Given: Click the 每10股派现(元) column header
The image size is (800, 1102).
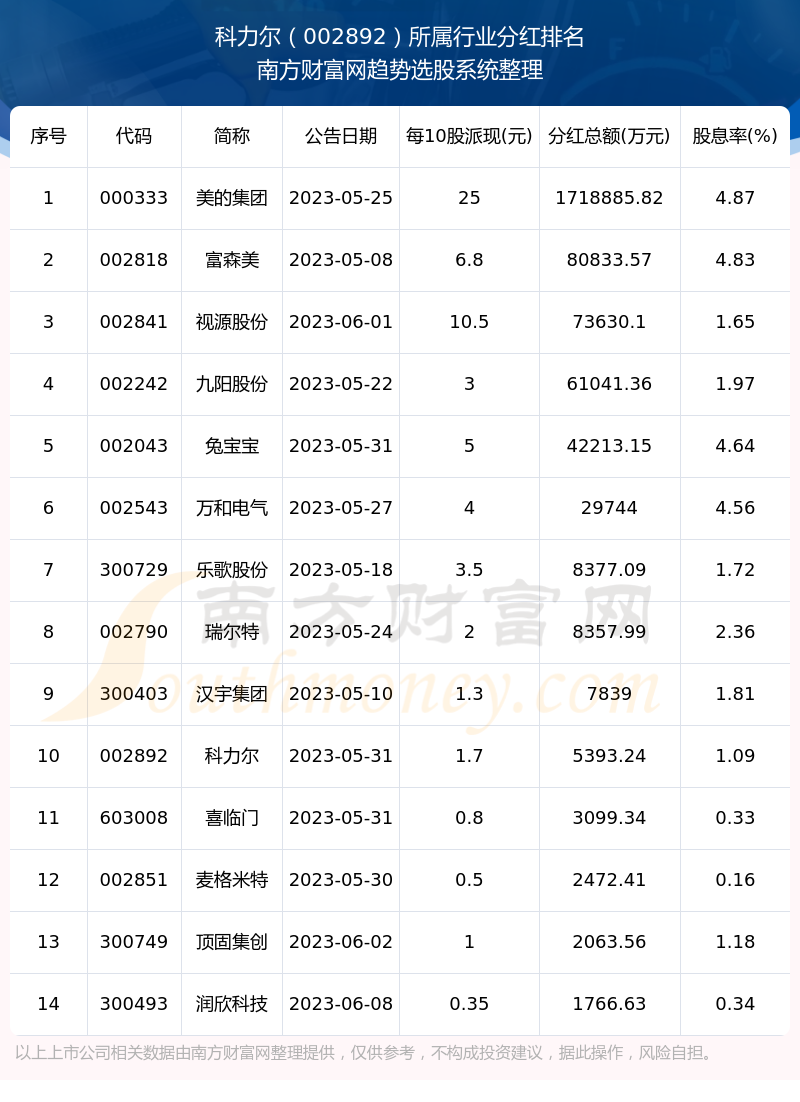Looking at the screenshot, I should click(x=469, y=136).
